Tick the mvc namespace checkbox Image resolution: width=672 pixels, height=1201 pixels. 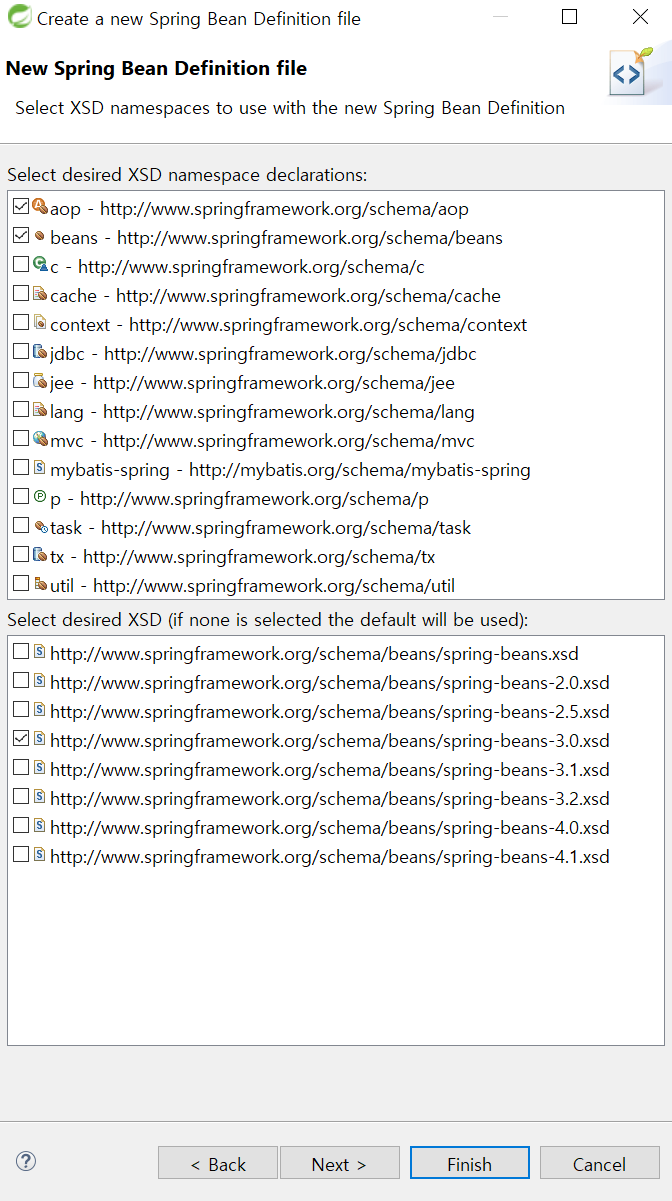pos(21,440)
